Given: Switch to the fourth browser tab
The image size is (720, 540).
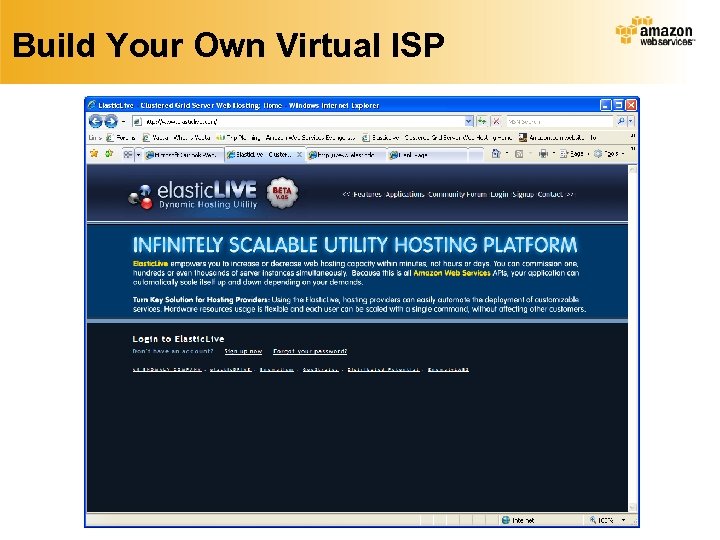Looking at the screenshot, I should pyautogui.click(x=427, y=155).
